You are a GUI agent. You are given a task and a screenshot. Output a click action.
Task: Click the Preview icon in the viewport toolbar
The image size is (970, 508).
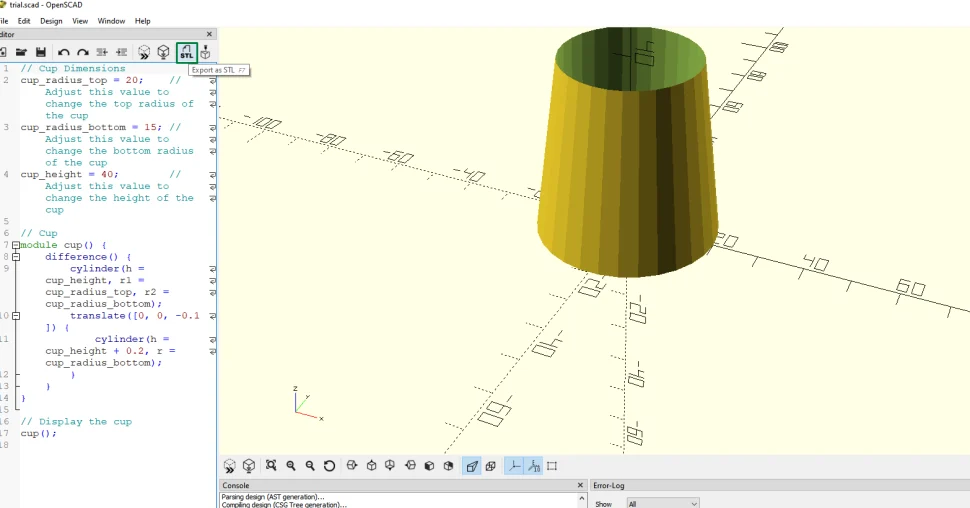tap(230, 466)
